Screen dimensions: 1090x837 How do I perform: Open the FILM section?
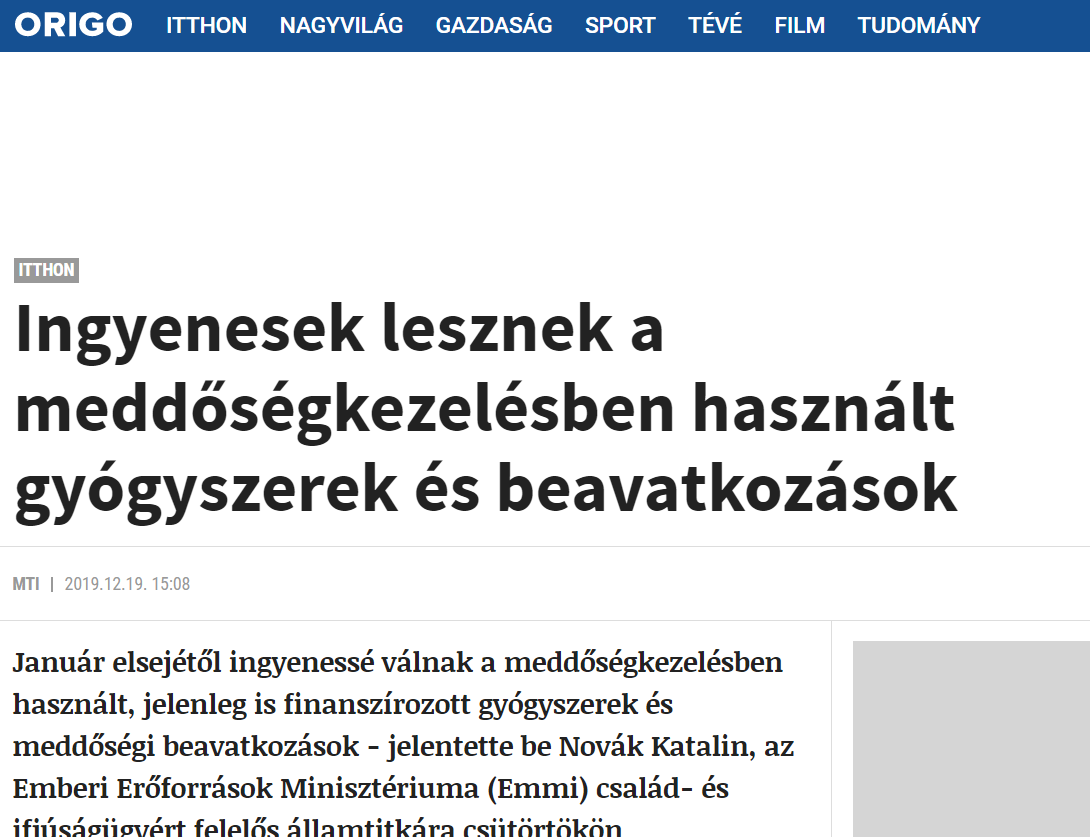pos(800,26)
